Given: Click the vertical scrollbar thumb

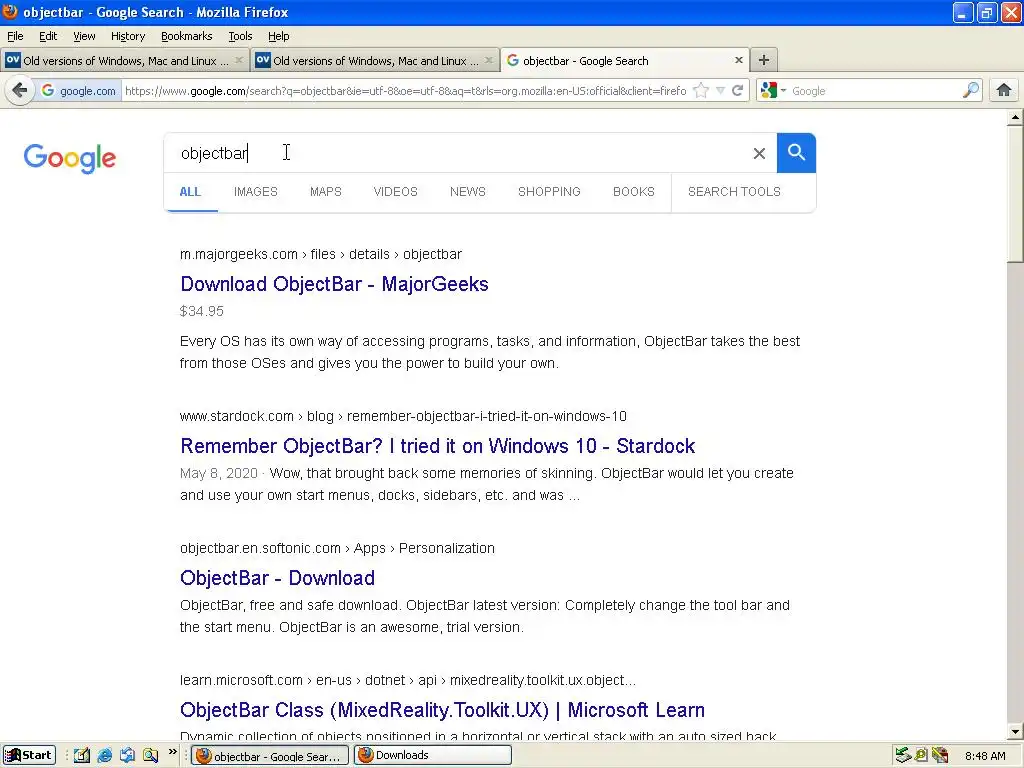Looking at the screenshot, I should [1015, 195].
